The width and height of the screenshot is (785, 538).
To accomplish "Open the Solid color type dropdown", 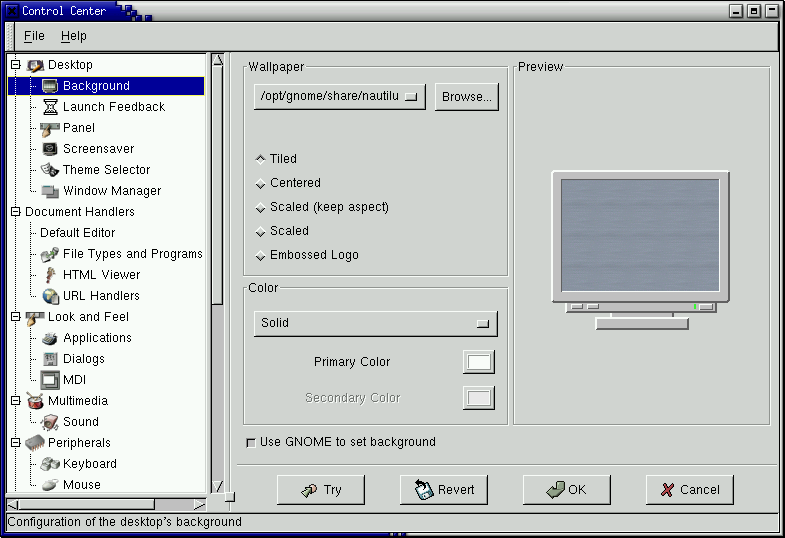I will pyautogui.click(x=375, y=324).
